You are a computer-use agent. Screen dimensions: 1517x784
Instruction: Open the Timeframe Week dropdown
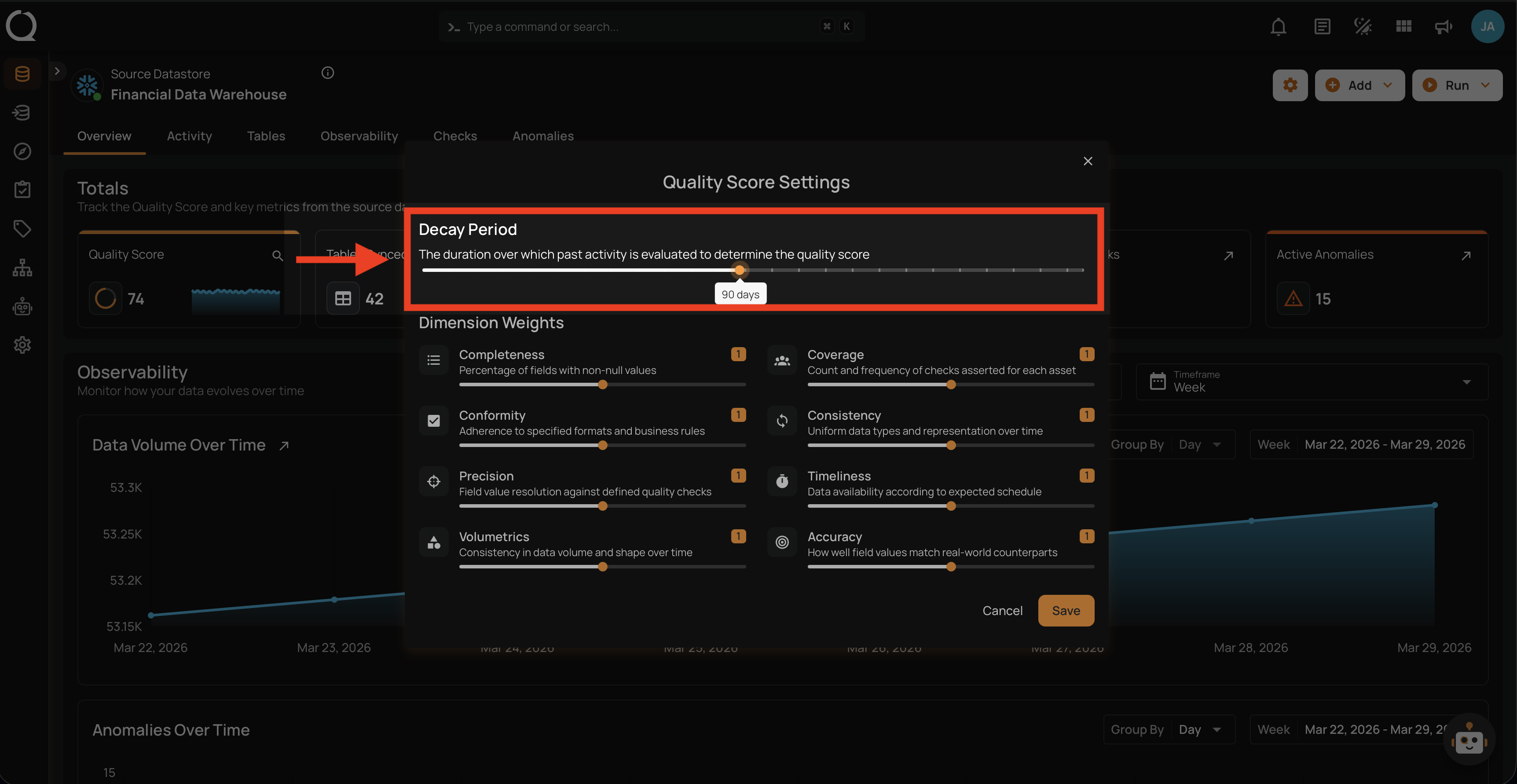coord(1311,382)
